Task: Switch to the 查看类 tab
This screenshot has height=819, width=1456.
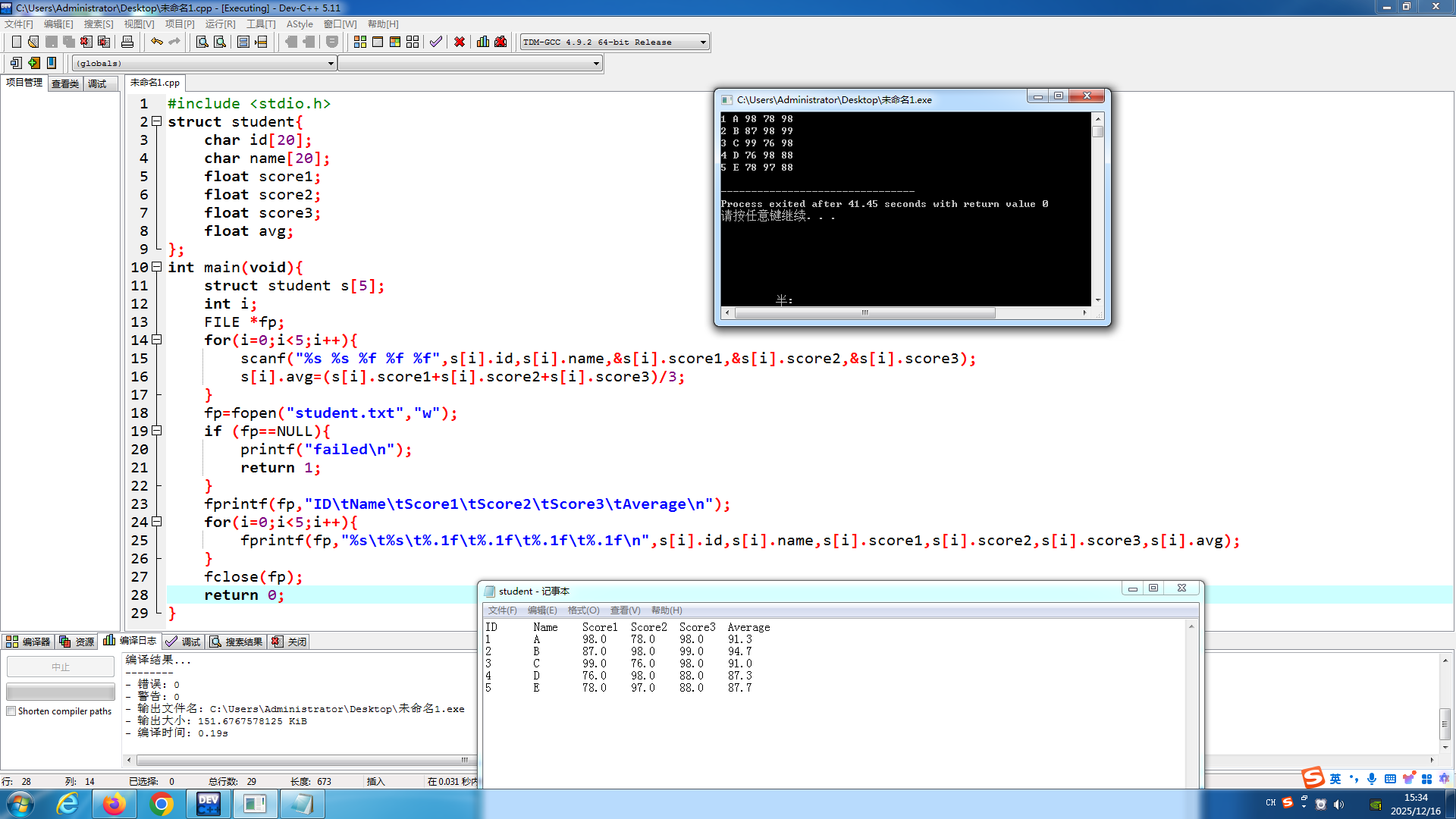Action: (65, 83)
